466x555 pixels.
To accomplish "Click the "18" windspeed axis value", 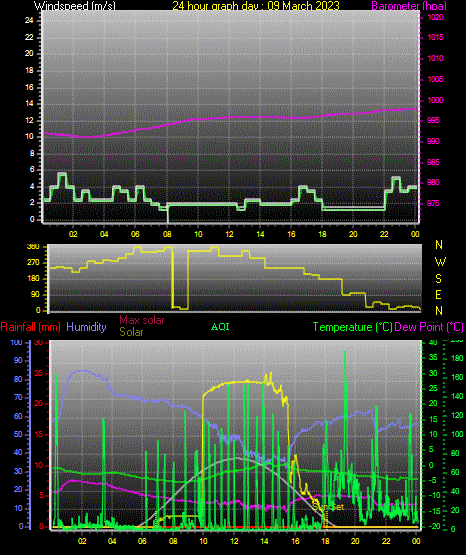I will (29, 70).
